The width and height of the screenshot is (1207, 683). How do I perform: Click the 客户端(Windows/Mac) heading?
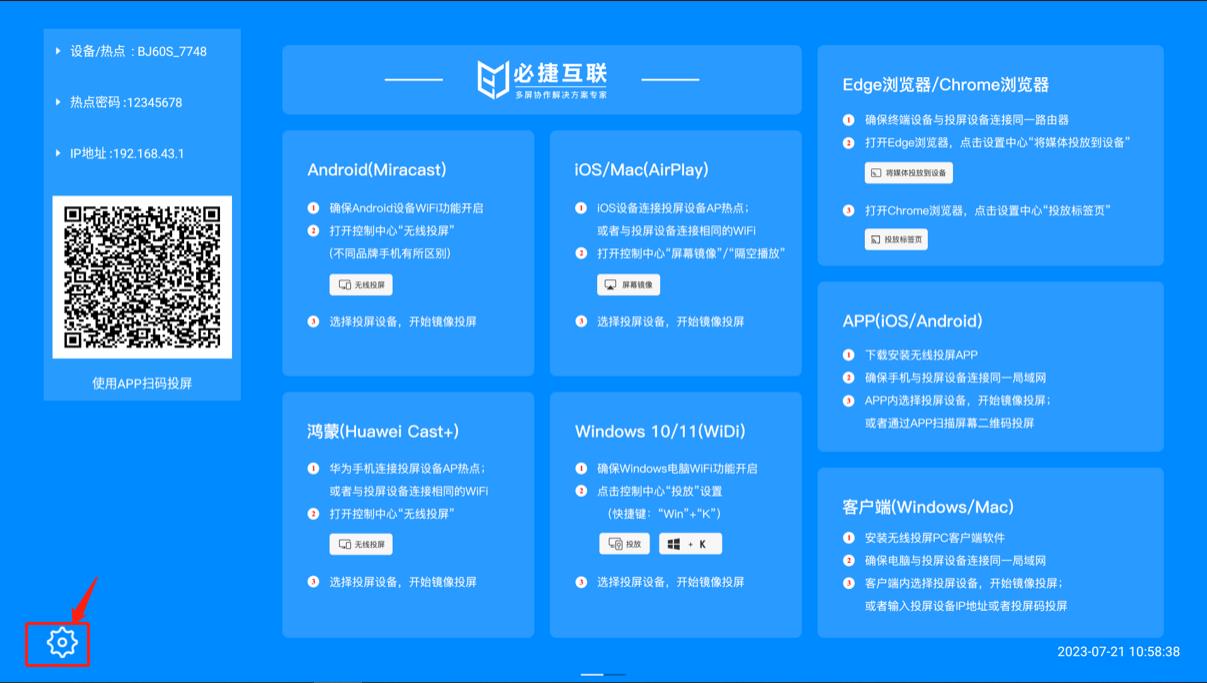928,507
